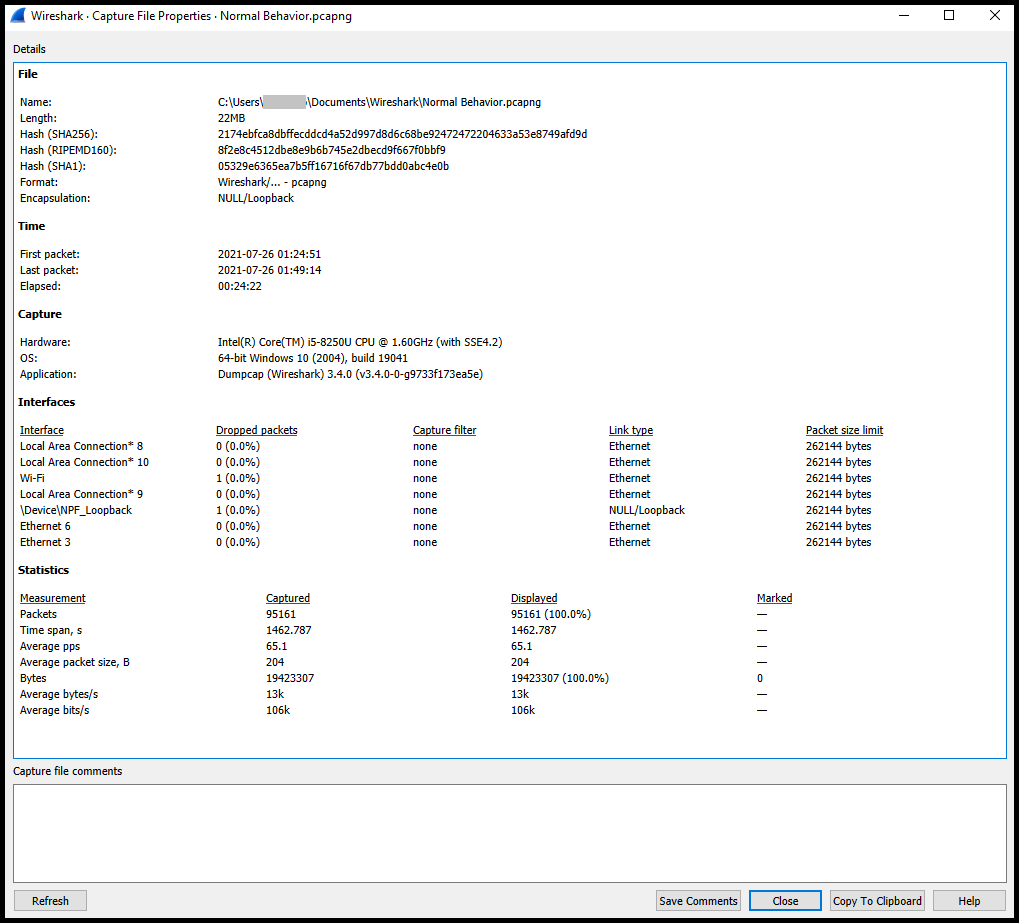The image size is (1019, 923).
Task: Click the 'Wi-Fi' interface name
Action: pyautogui.click(x=32, y=478)
